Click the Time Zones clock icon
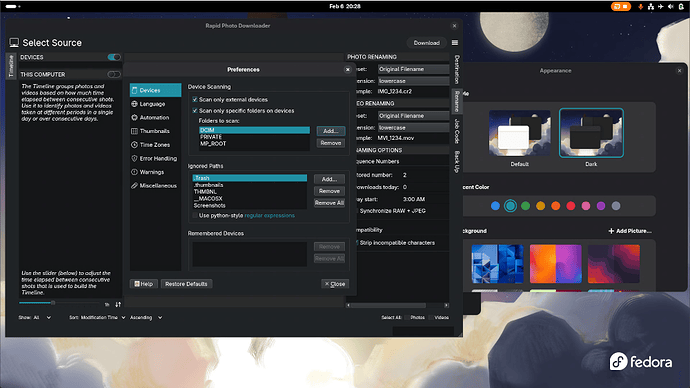 (135, 145)
